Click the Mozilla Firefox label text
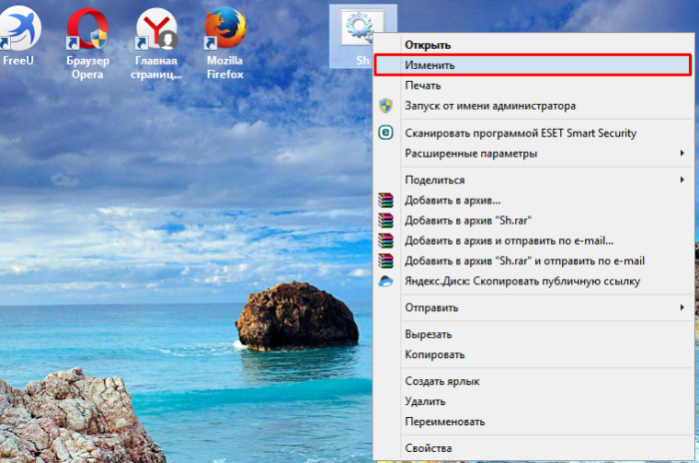This screenshot has height=463, width=699. [225, 67]
